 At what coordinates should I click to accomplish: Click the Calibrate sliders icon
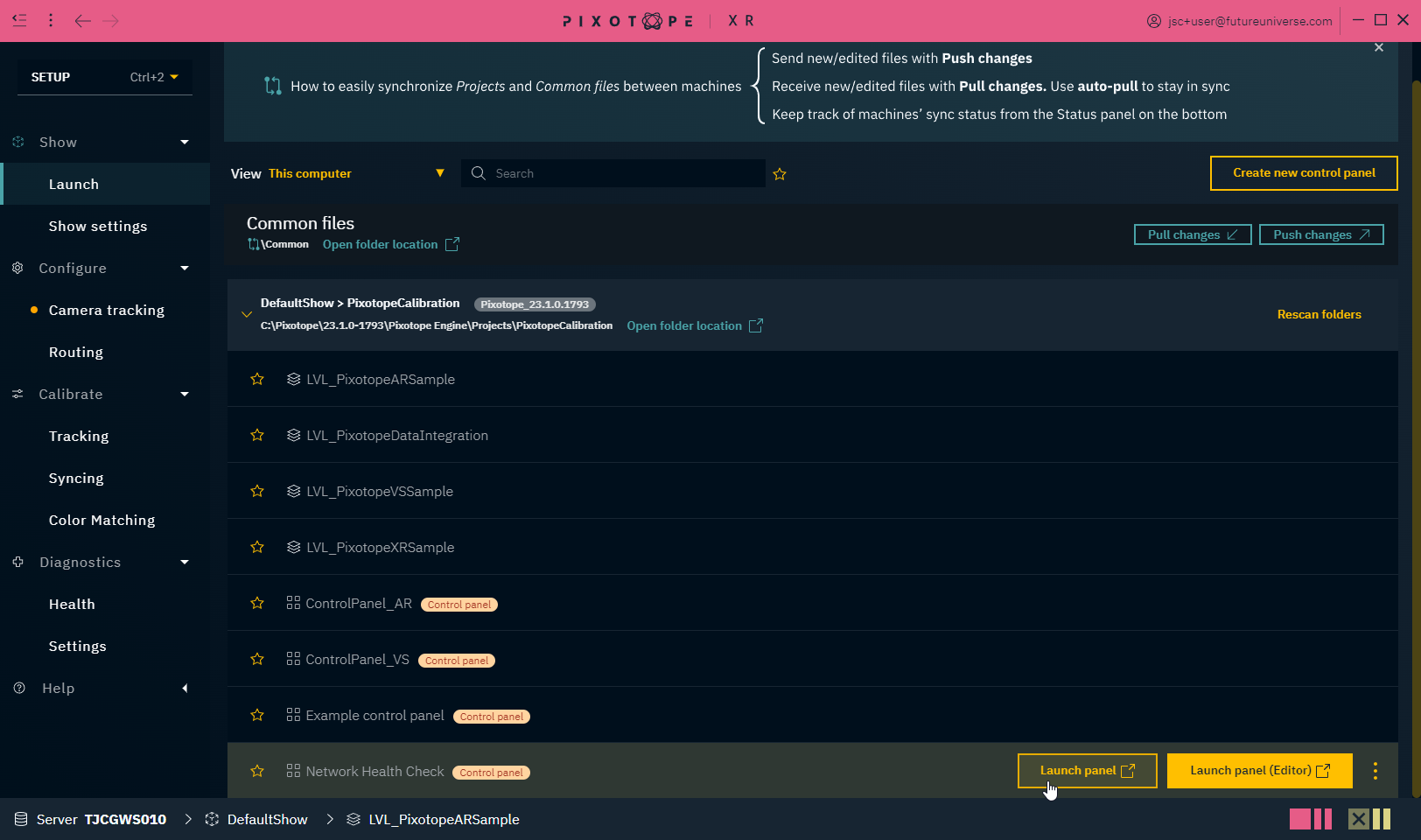click(17, 394)
